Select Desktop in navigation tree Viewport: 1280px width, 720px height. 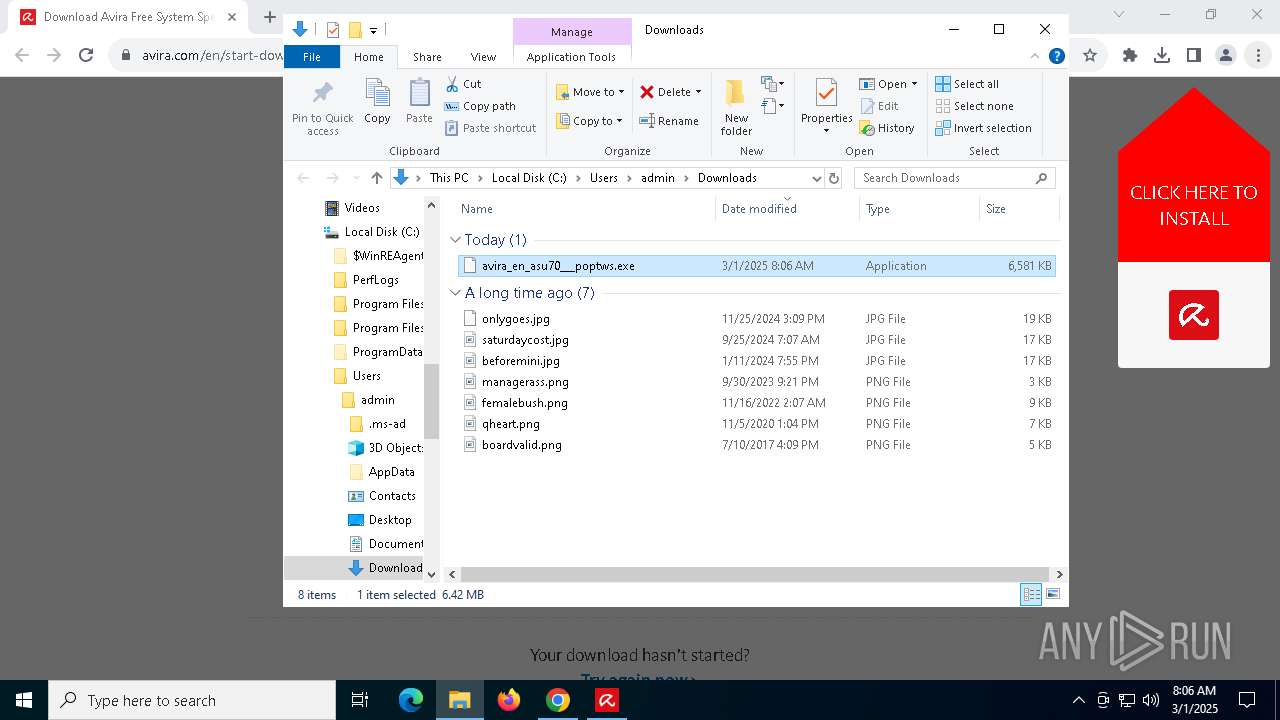tap(389, 520)
